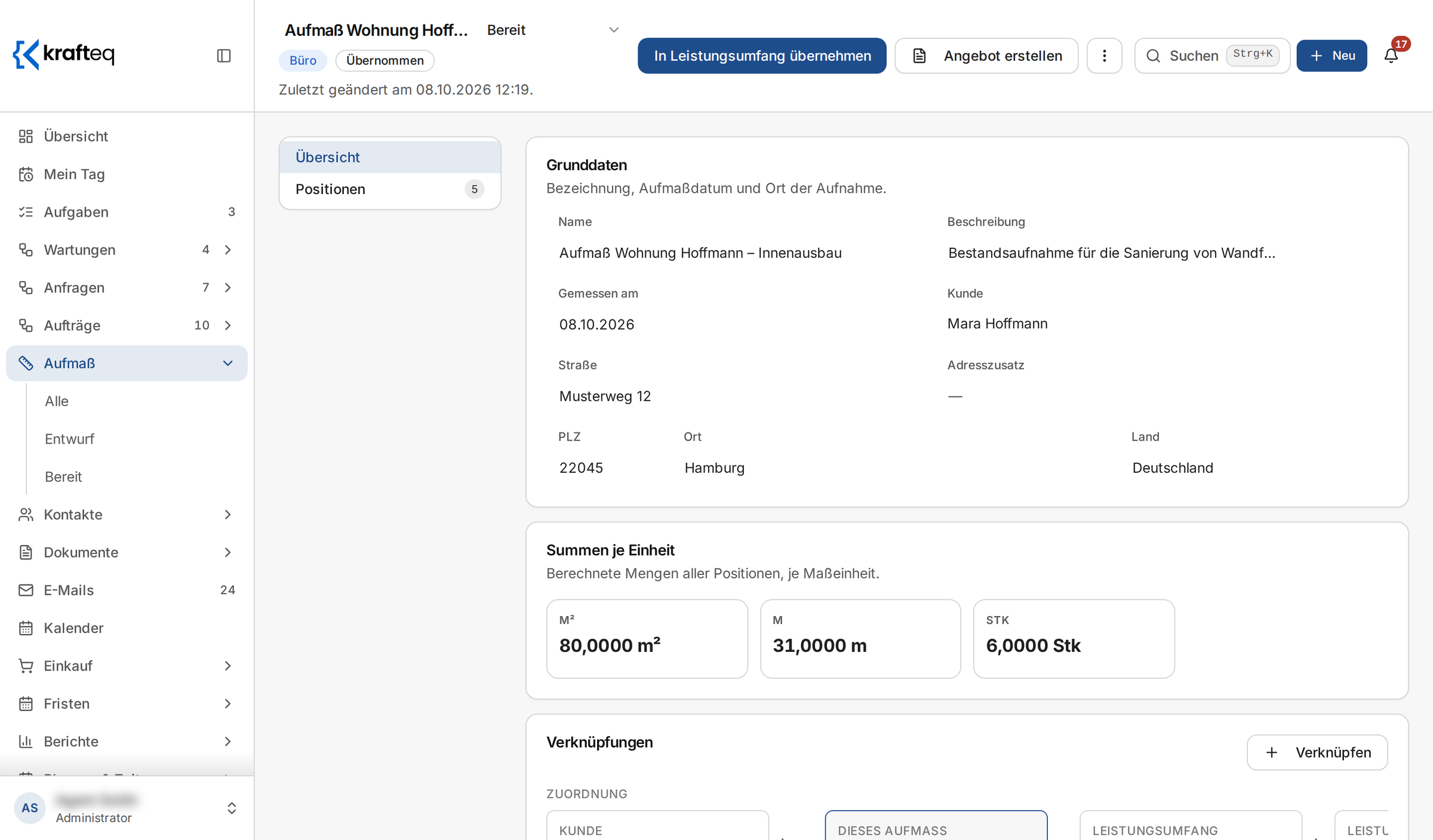The height and width of the screenshot is (840, 1433).
Task: Open the user account switcher arrows
Action: point(232,808)
